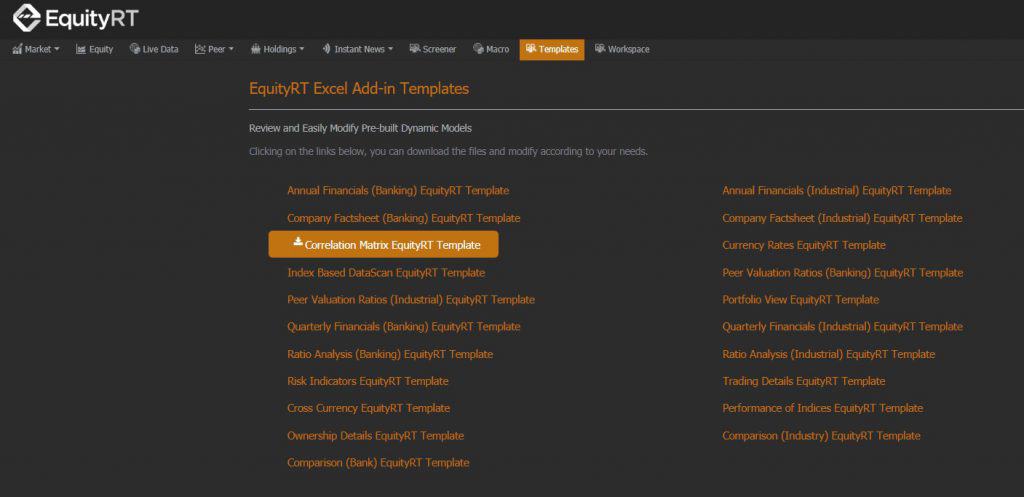
Task: Open Portfolio View EquityRT Template link
Action: tap(801, 300)
